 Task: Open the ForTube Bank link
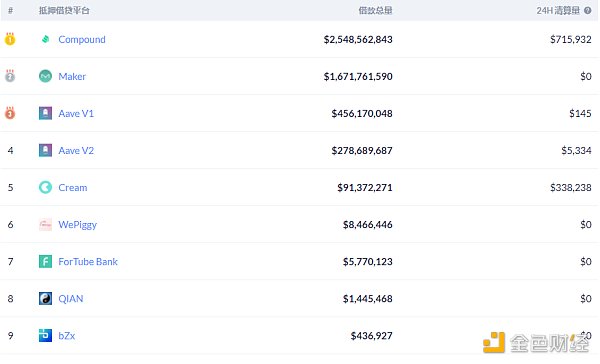click(x=88, y=261)
